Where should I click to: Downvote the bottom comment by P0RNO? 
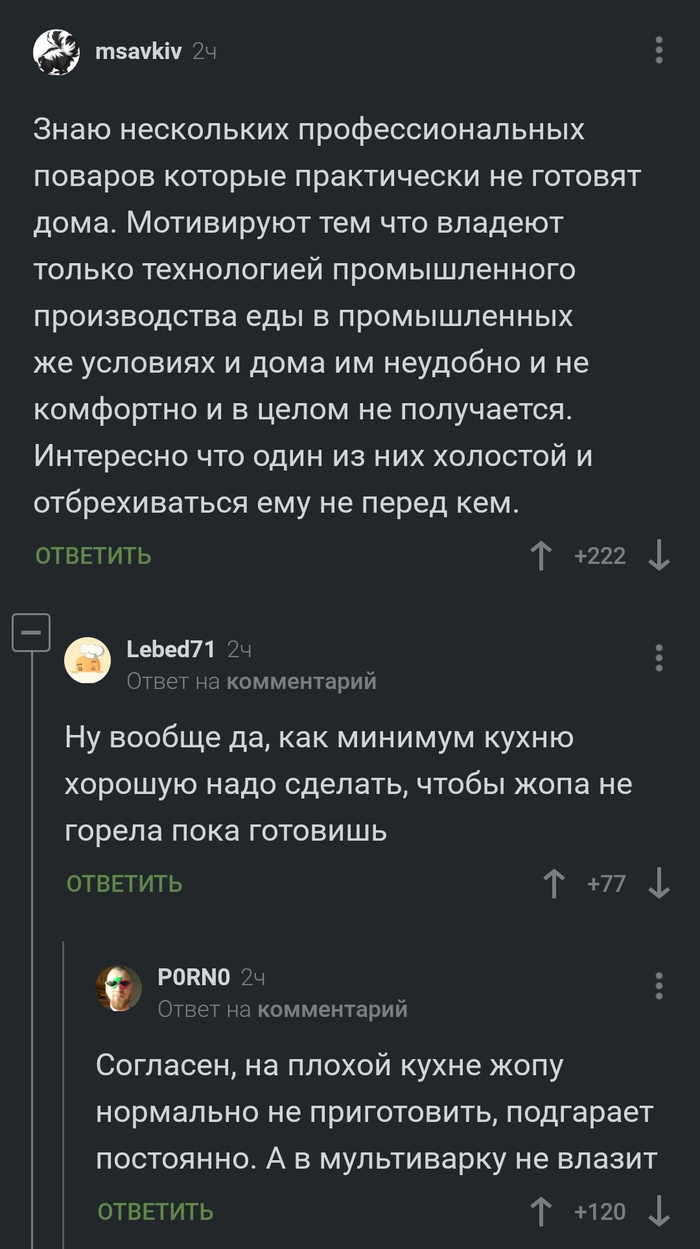click(659, 1211)
